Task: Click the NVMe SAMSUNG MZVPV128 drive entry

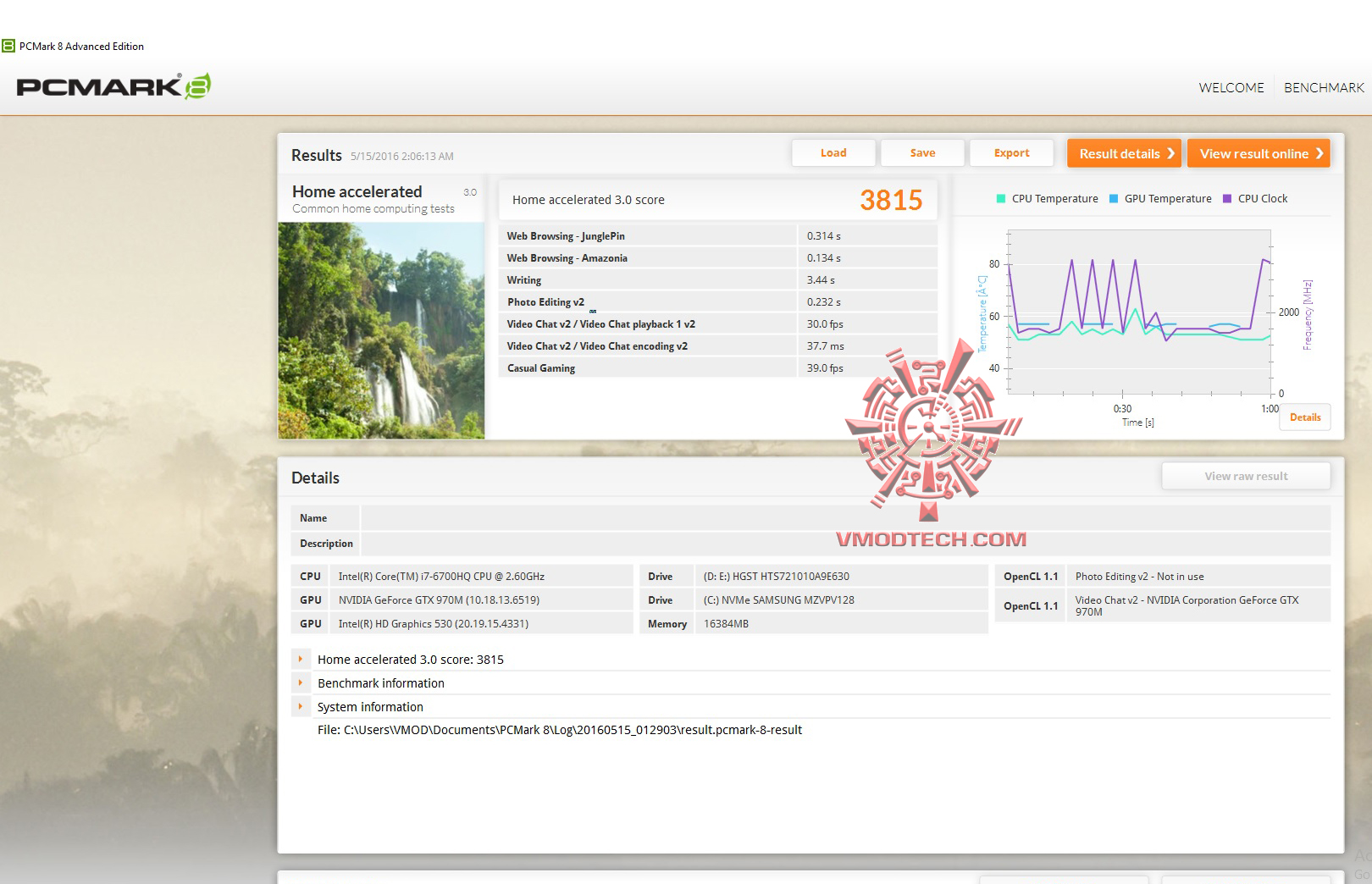Action: [x=779, y=600]
